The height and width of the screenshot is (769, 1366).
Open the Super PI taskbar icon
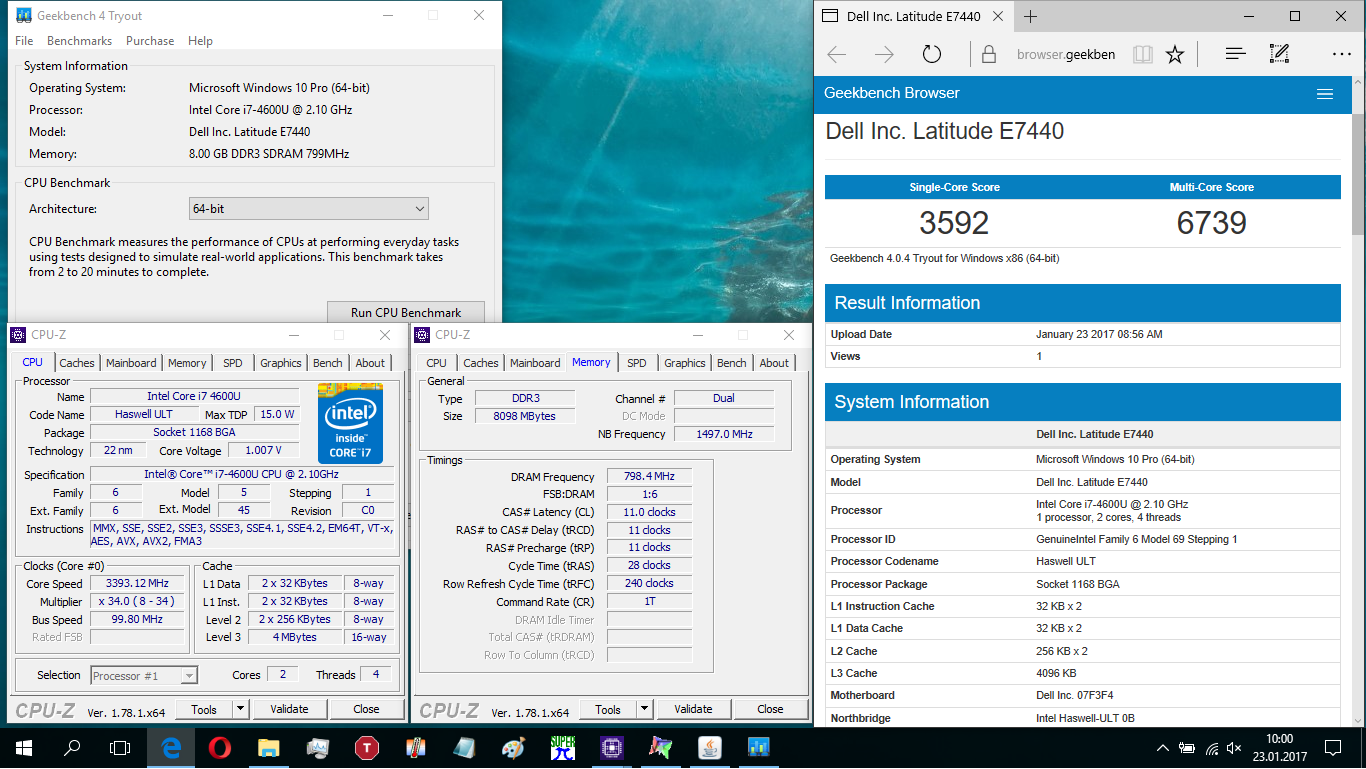[563, 747]
